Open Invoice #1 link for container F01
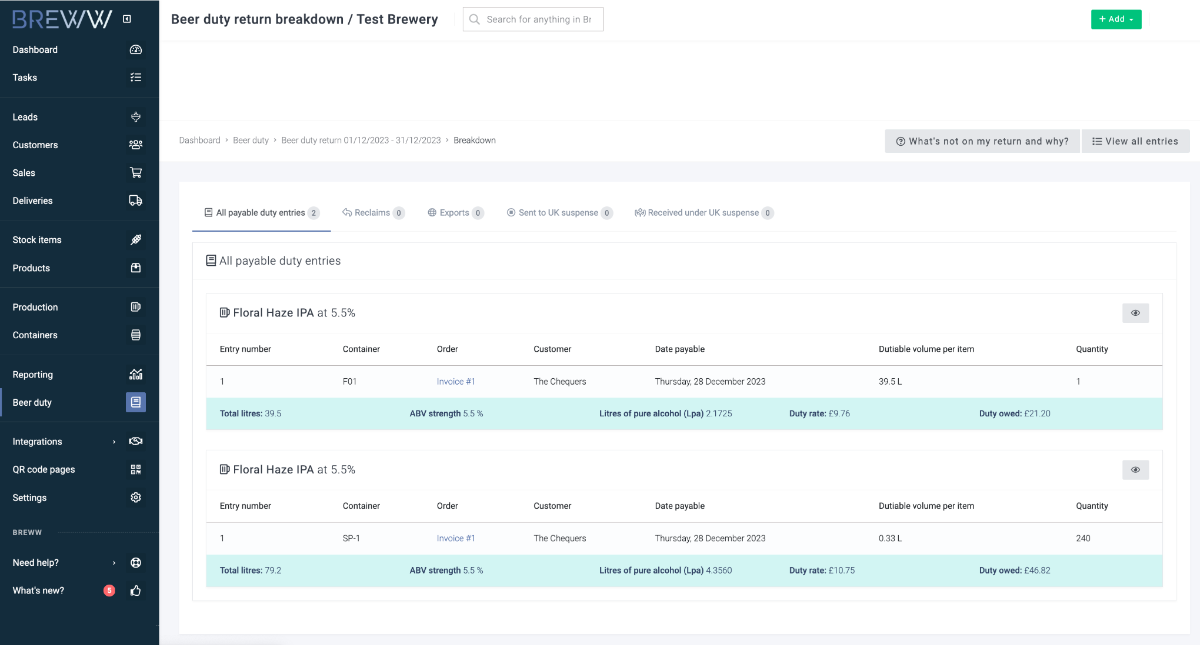The image size is (1200, 645). point(455,382)
